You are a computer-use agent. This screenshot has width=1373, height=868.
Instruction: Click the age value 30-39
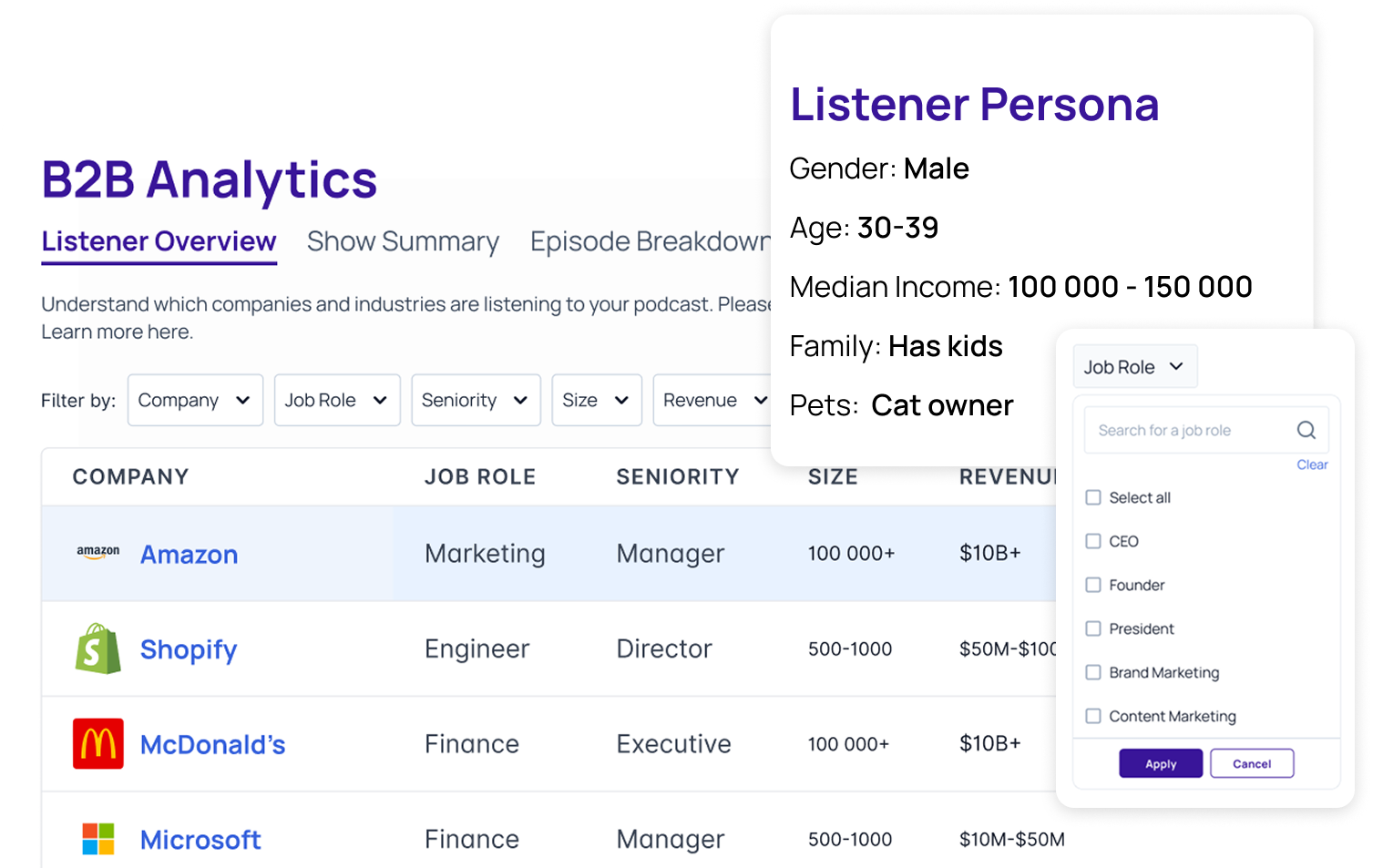click(898, 228)
